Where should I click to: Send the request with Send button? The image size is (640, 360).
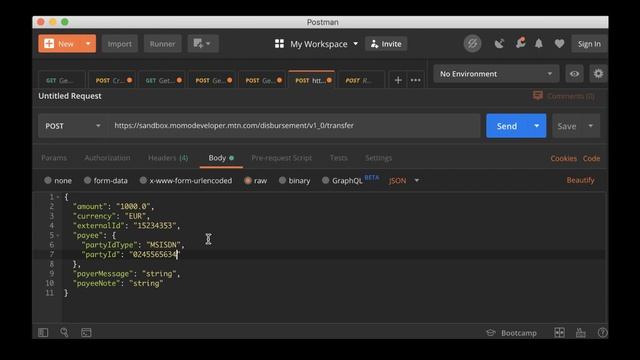tap(507, 126)
